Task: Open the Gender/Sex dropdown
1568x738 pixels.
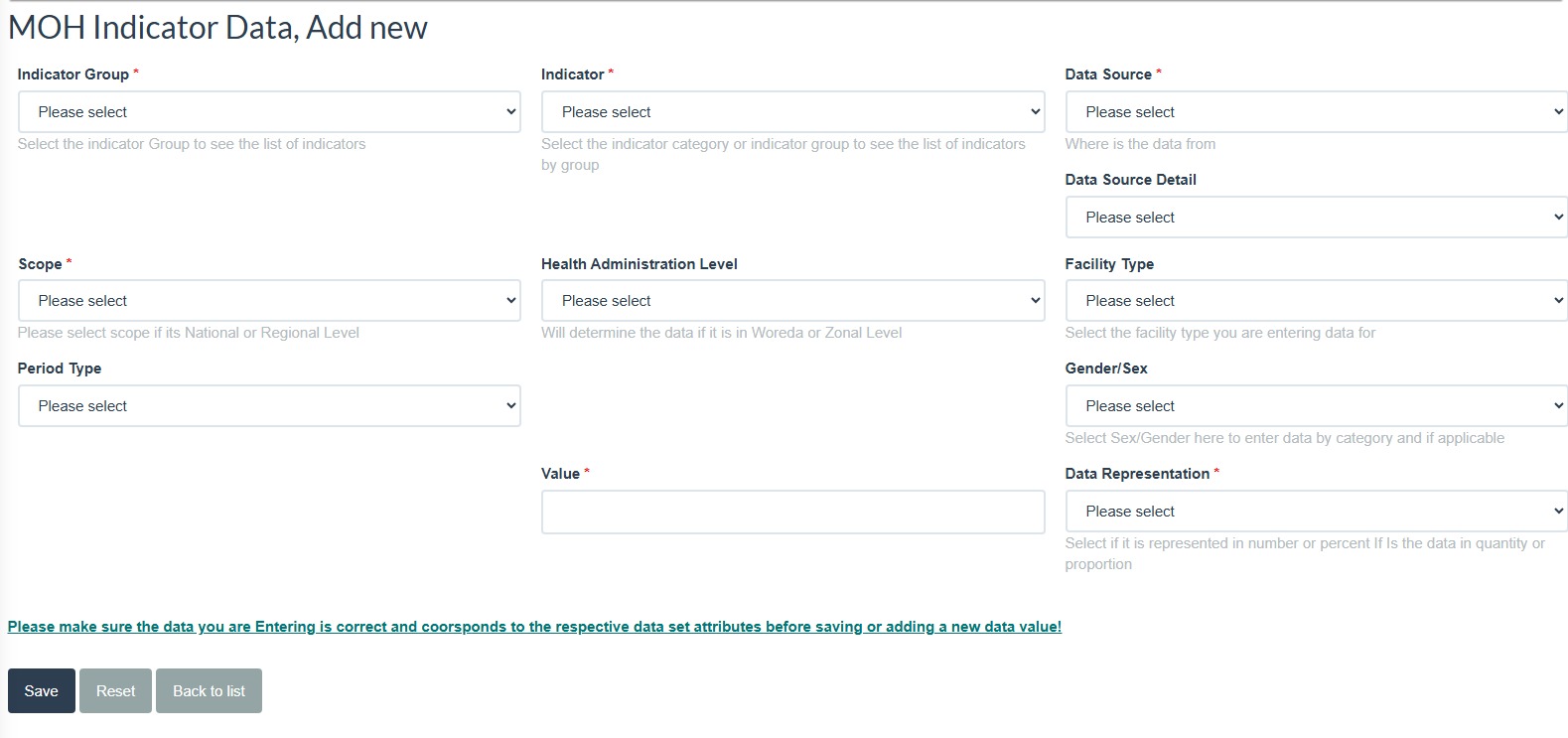Action: [1315, 406]
